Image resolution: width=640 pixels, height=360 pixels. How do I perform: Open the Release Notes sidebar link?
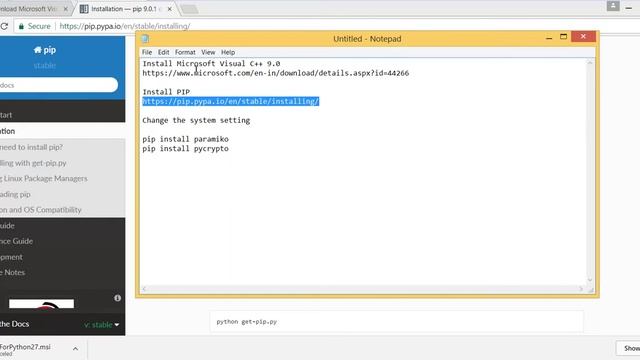click(x=13, y=272)
